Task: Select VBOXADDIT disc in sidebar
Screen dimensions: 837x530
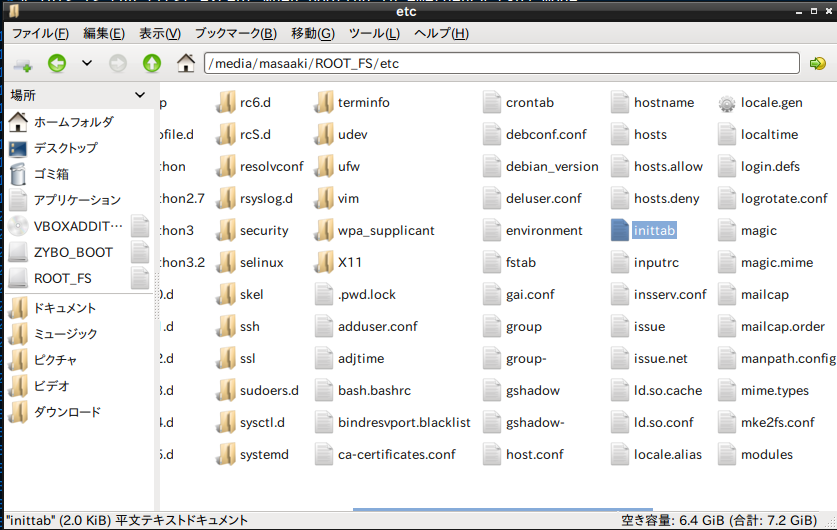Action: click(x=78, y=226)
